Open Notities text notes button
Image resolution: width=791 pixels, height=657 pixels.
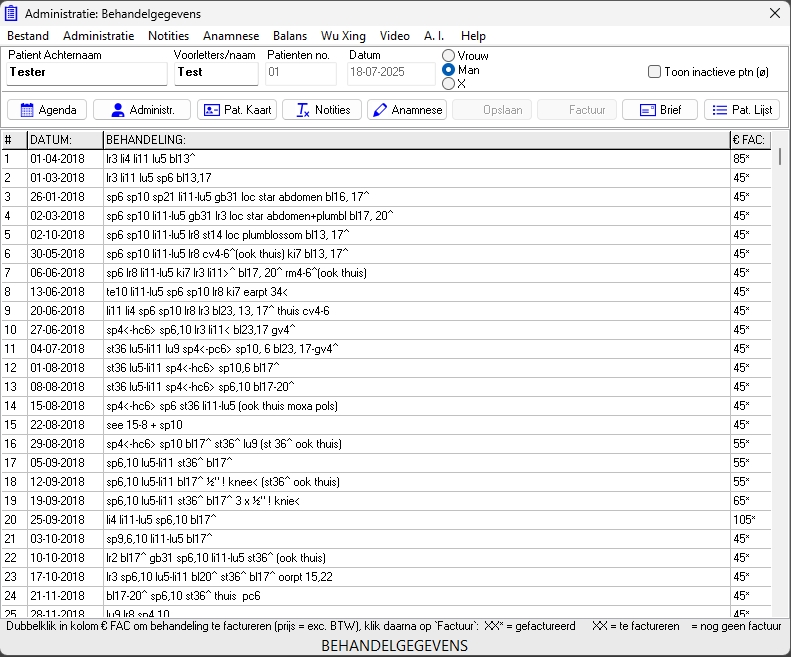322,110
